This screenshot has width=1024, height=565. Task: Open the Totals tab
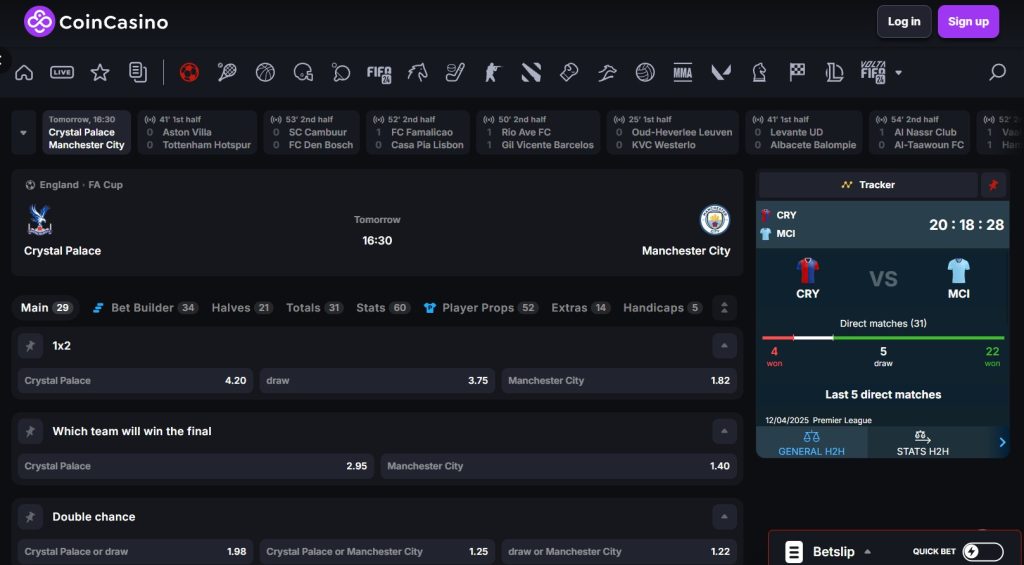314,308
